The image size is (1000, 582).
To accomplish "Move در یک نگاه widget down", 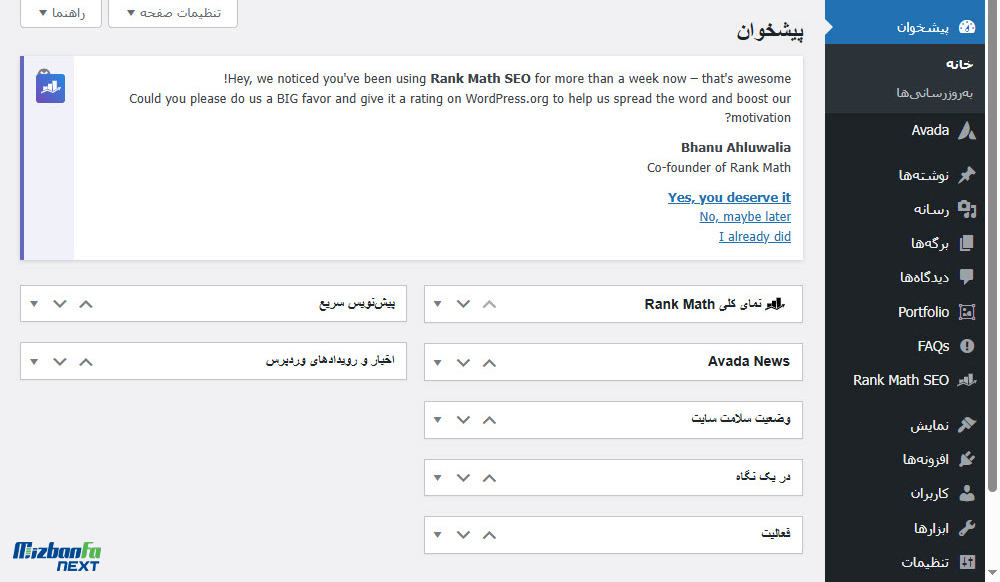I will (x=464, y=477).
